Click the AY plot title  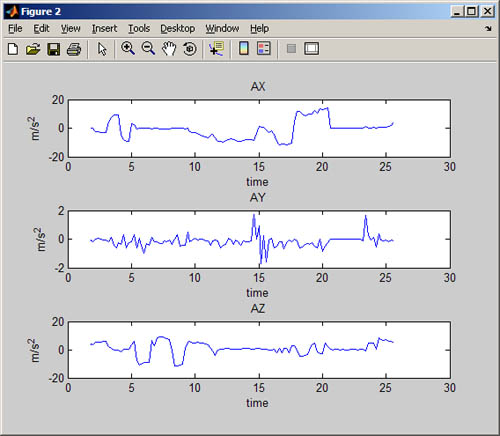(x=258, y=198)
